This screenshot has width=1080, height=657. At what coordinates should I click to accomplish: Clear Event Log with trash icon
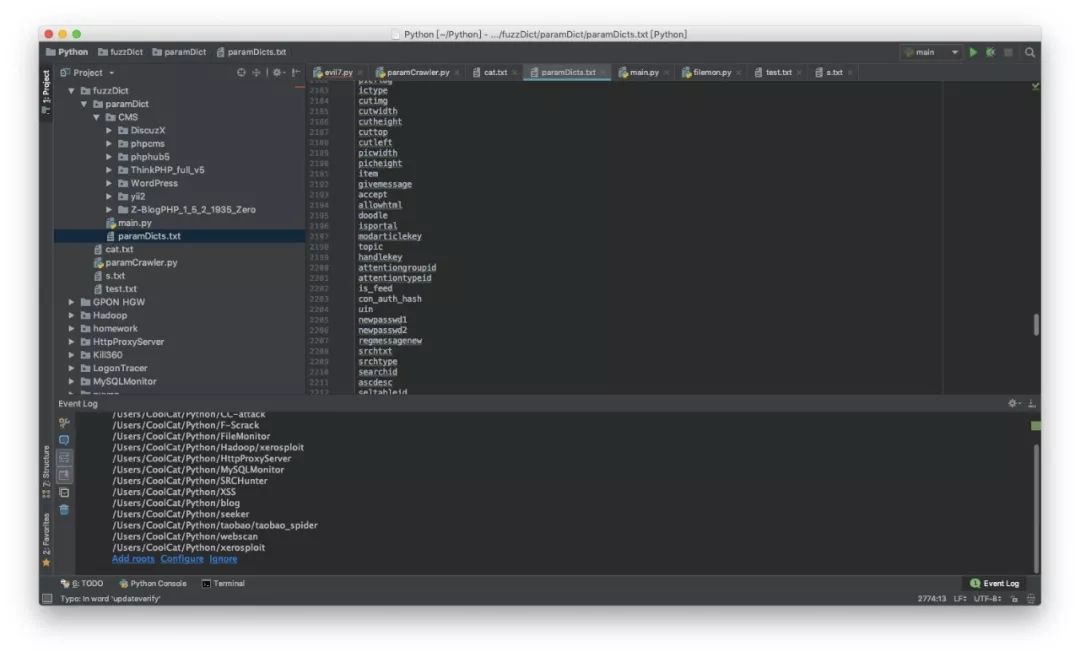coord(64,510)
